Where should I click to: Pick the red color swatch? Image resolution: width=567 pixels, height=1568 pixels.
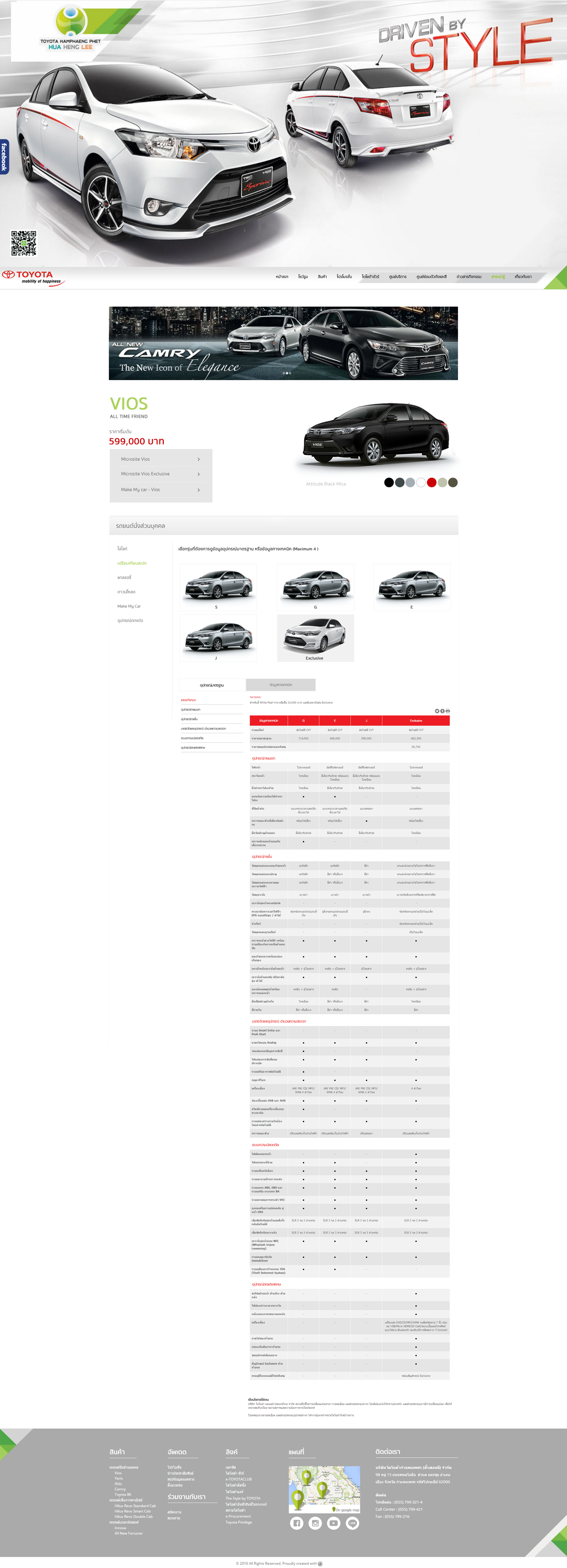431,483
